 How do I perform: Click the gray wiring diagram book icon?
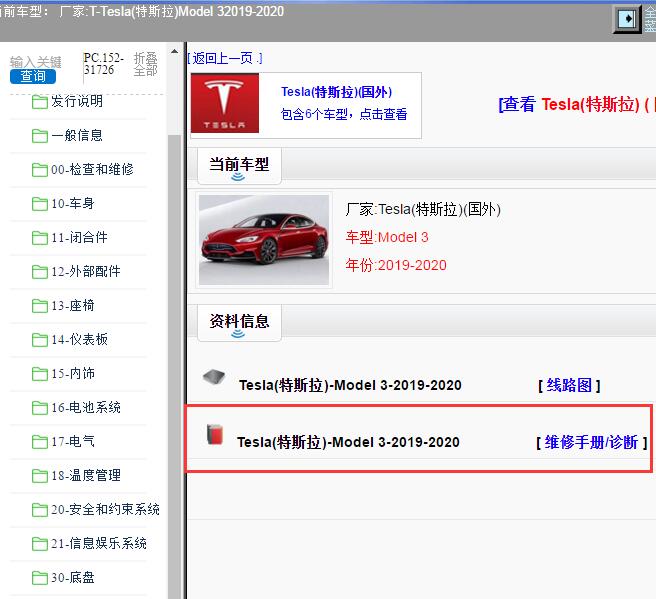(214, 377)
